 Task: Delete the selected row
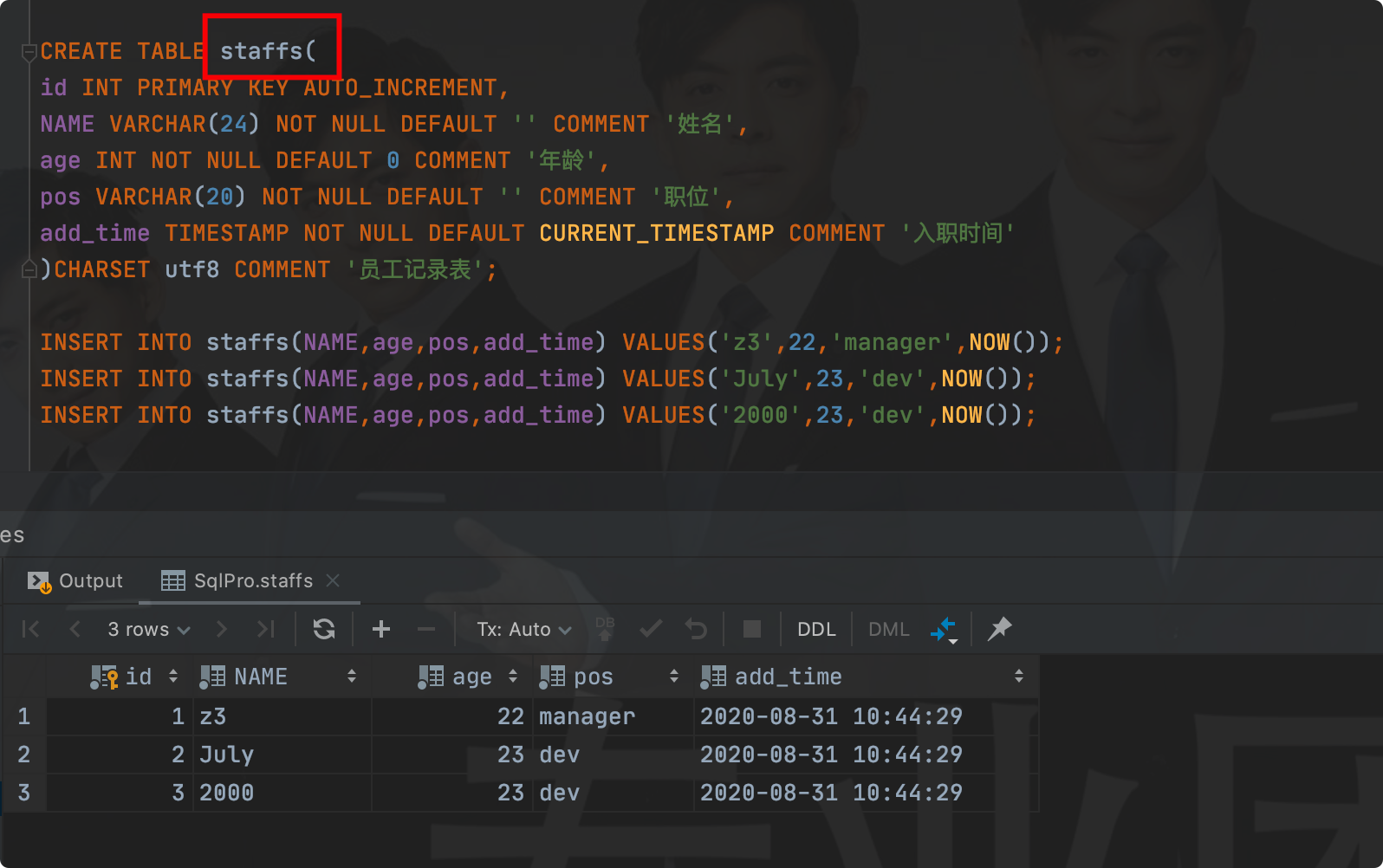pyautogui.click(x=425, y=629)
